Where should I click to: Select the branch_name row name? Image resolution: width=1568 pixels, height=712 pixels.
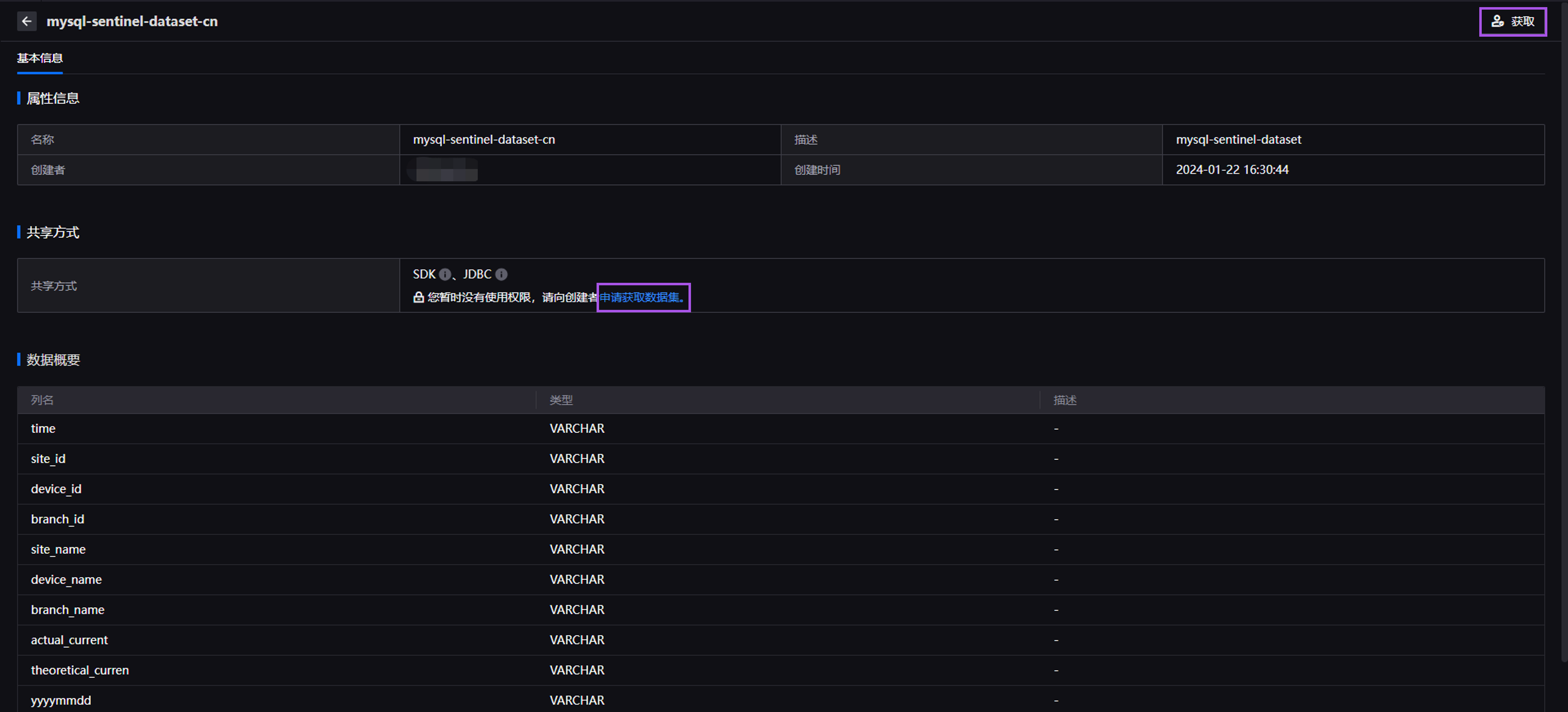click(68, 610)
